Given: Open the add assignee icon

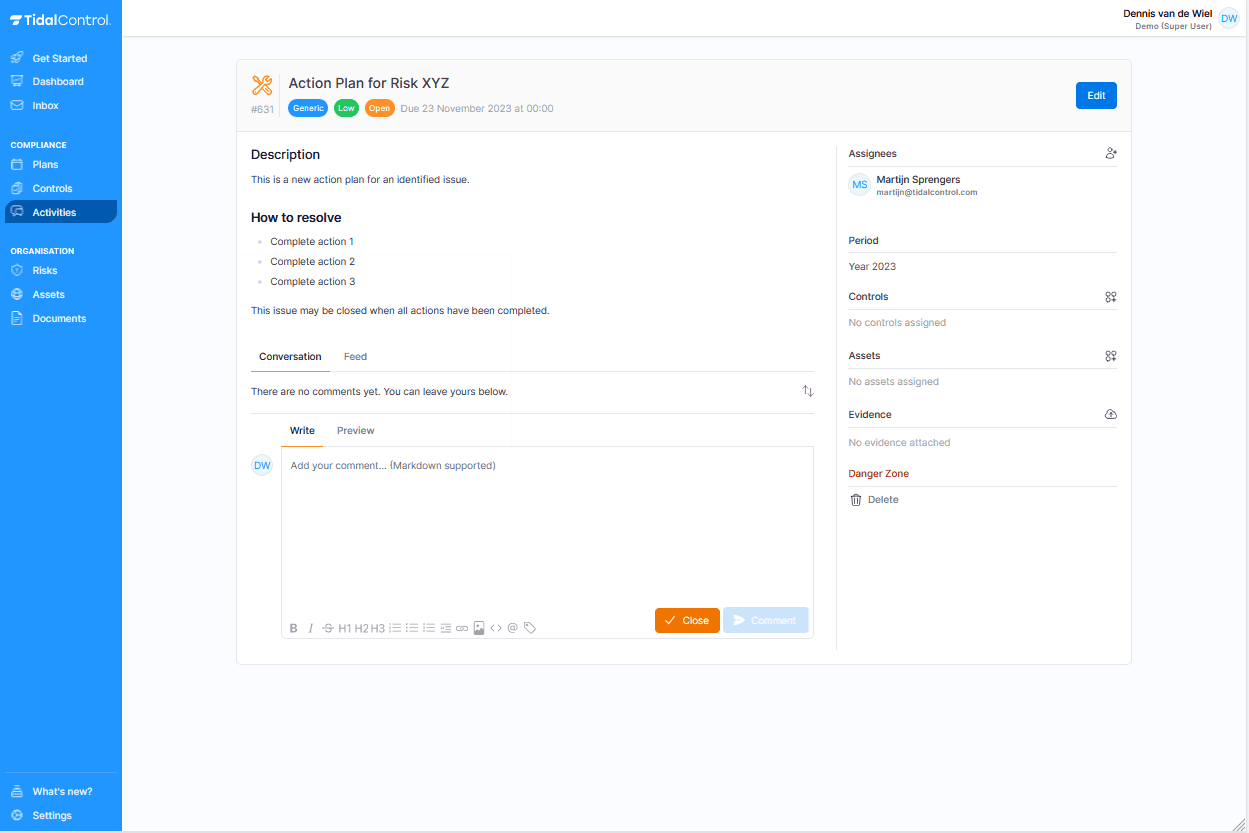Looking at the screenshot, I should [x=1110, y=153].
